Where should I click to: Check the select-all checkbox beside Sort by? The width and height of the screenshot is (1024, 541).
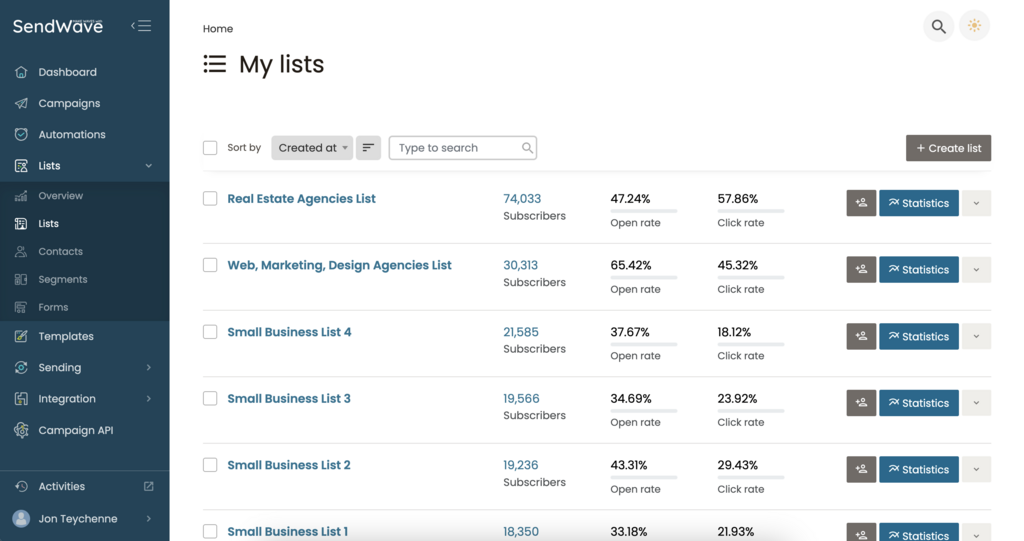coord(210,148)
